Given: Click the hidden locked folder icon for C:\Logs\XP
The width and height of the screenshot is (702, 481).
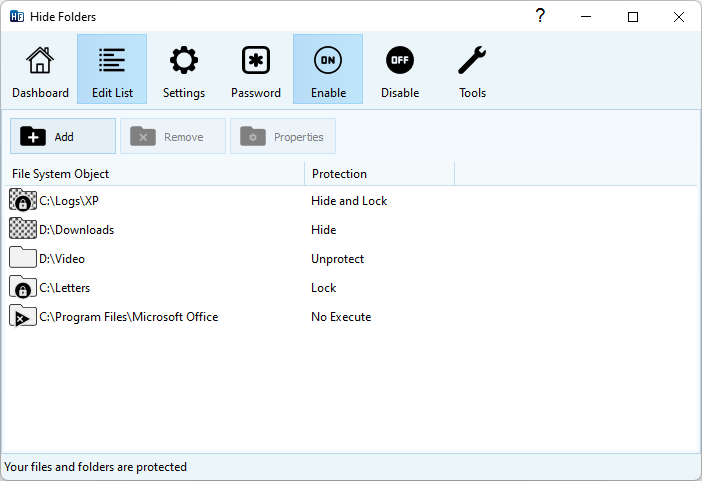Looking at the screenshot, I should click(22, 200).
